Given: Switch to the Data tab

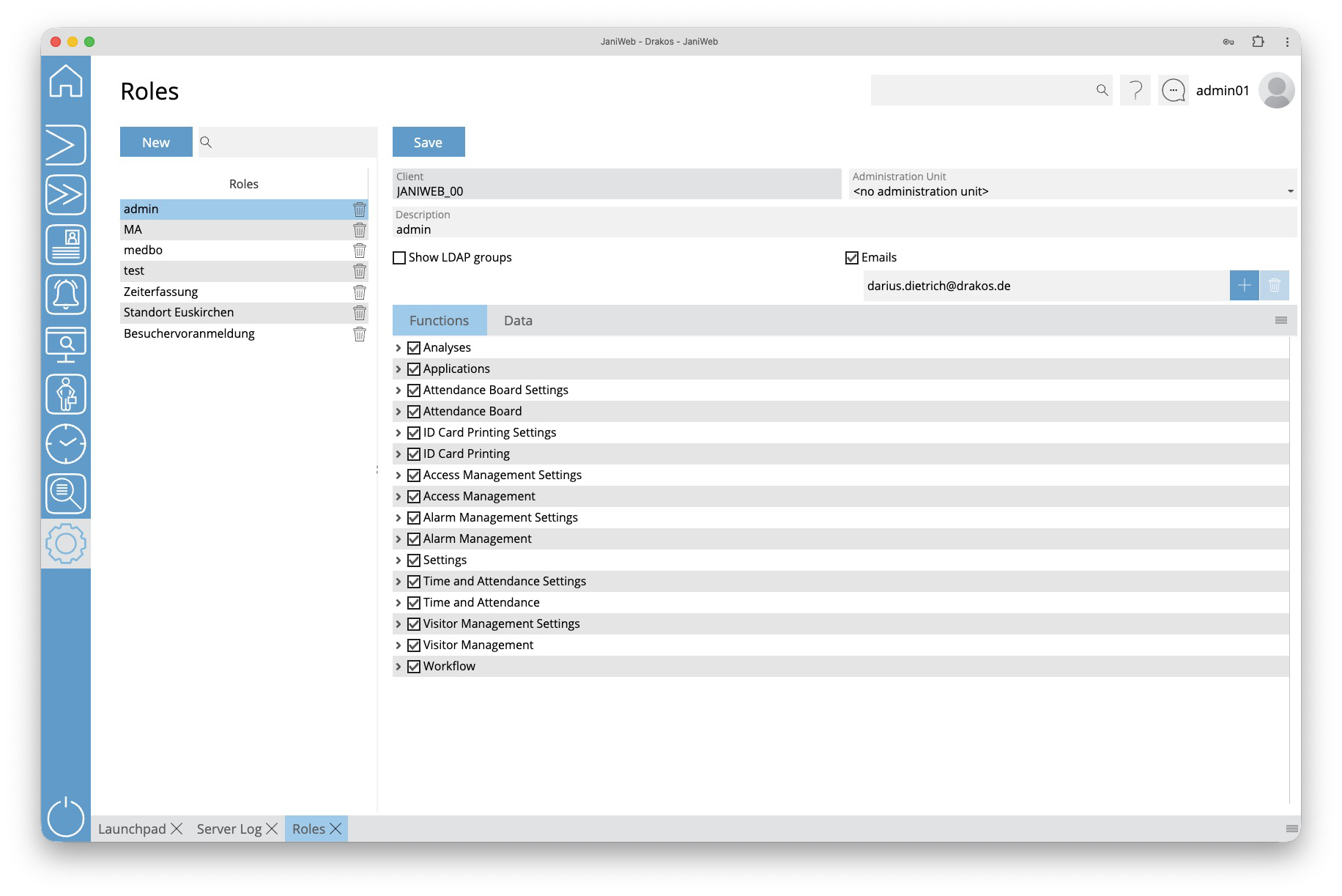Looking at the screenshot, I should pyautogui.click(x=518, y=321).
